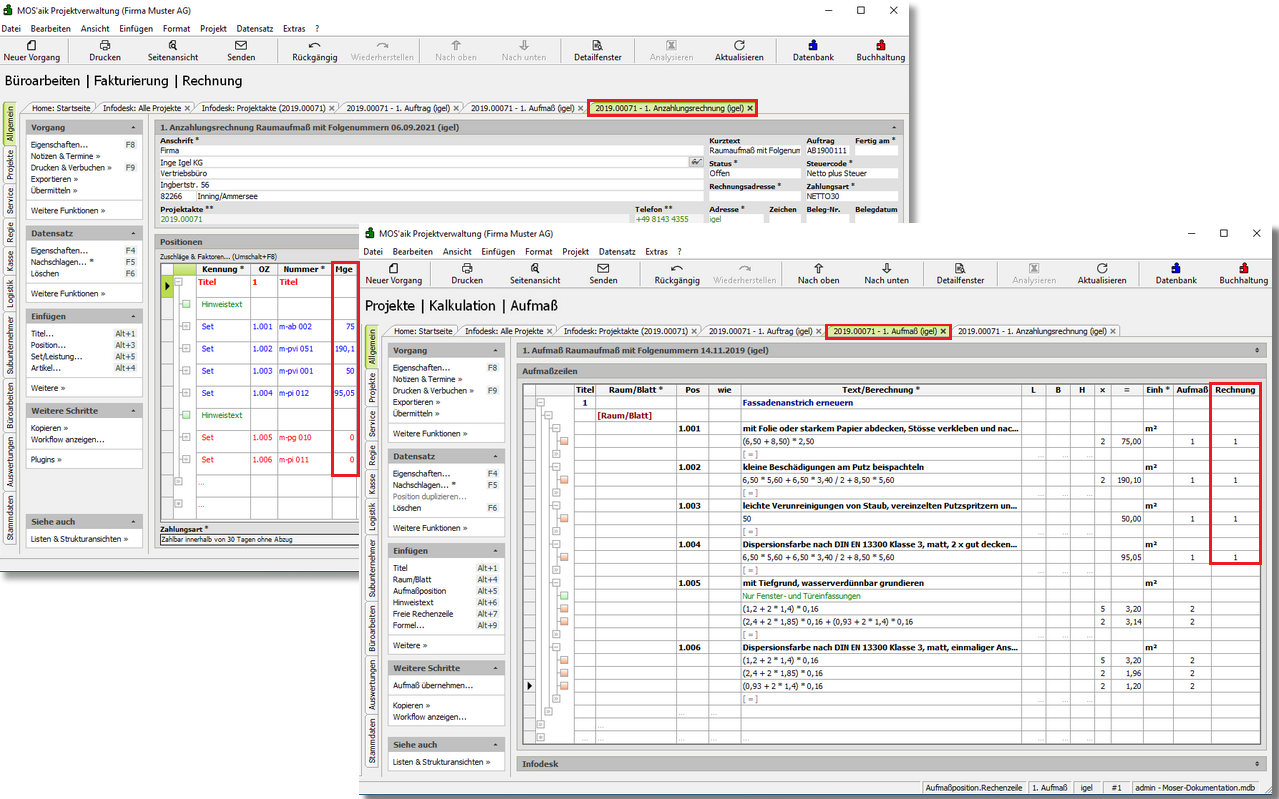
Task: Open Datenbank in the front window toolbar
Action: click(1176, 269)
